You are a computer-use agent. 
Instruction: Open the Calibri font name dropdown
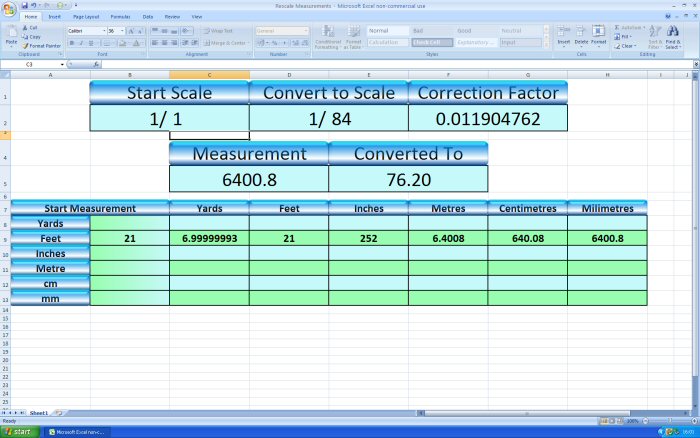101,31
